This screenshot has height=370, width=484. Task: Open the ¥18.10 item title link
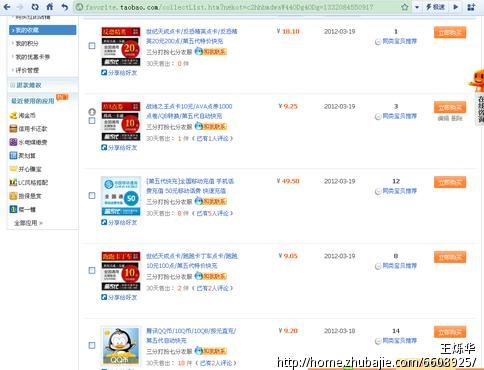tap(192, 36)
